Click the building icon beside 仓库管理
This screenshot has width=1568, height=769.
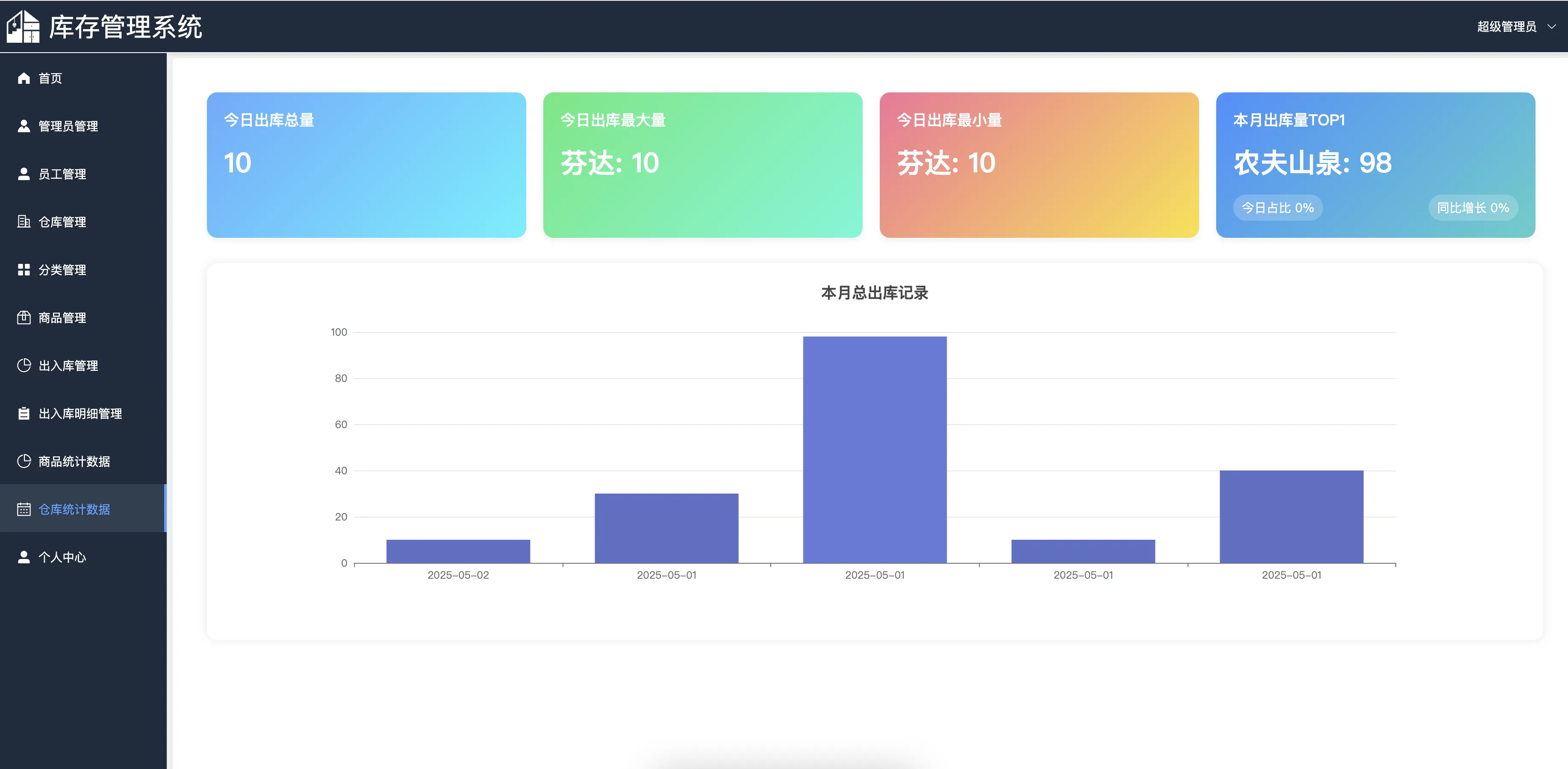pos(24,222)
